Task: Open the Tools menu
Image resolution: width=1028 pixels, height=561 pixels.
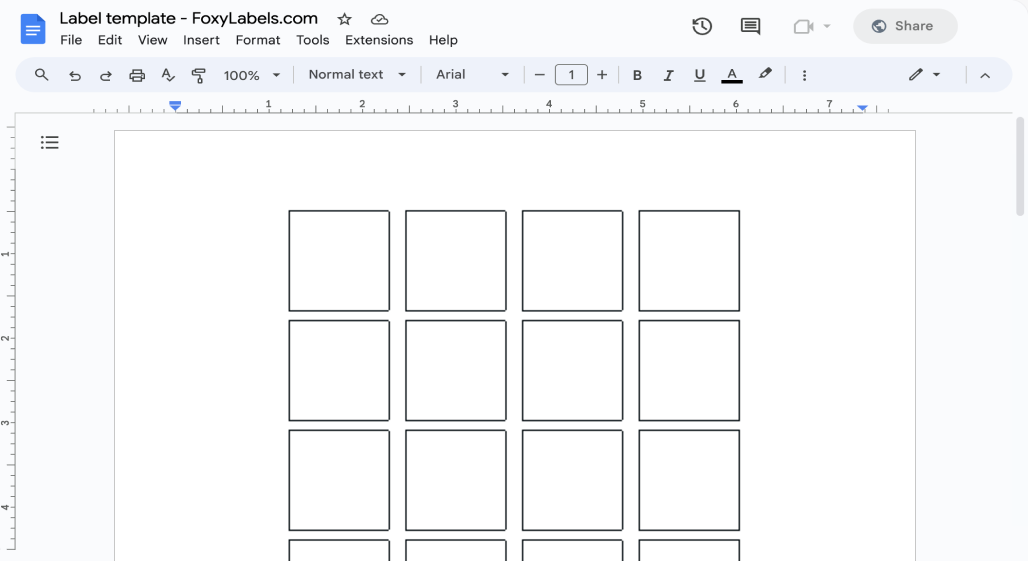Action: point(312,40)
